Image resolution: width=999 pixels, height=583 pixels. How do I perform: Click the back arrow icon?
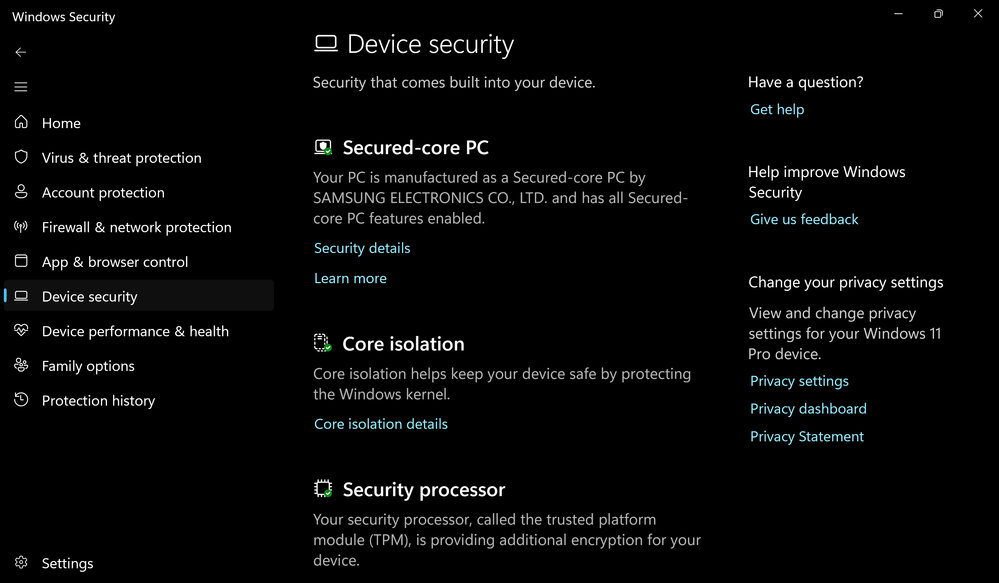pos(20,52)
